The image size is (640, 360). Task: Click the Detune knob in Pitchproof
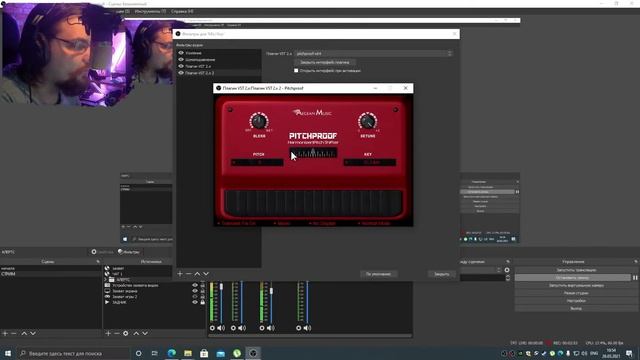point(367,121)
